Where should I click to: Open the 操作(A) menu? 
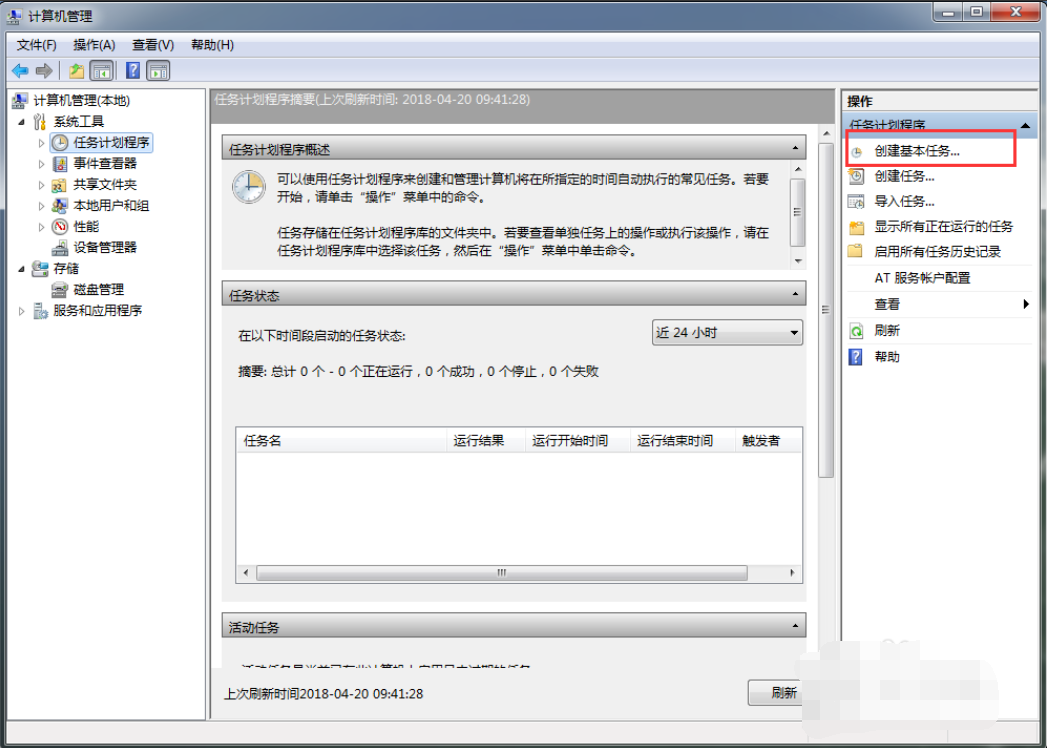[x=94, y=45]
